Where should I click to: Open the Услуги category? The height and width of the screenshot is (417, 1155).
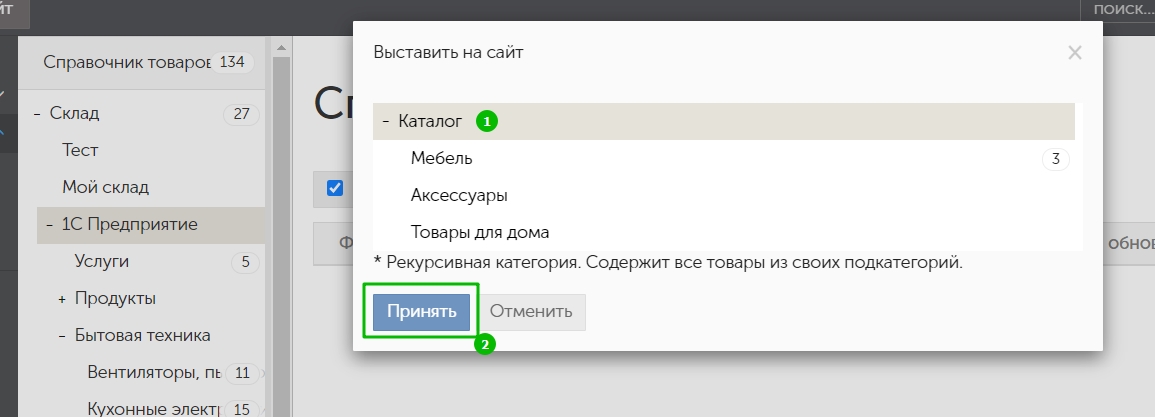click(101, 262)
